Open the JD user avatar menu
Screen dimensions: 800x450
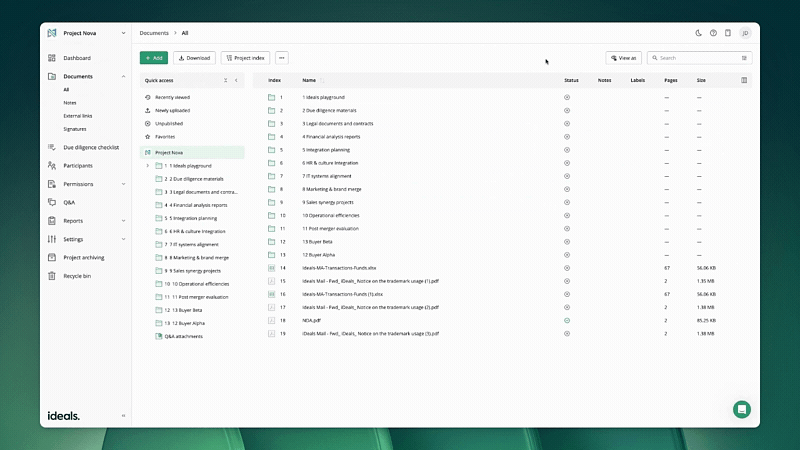coord(744,33)
